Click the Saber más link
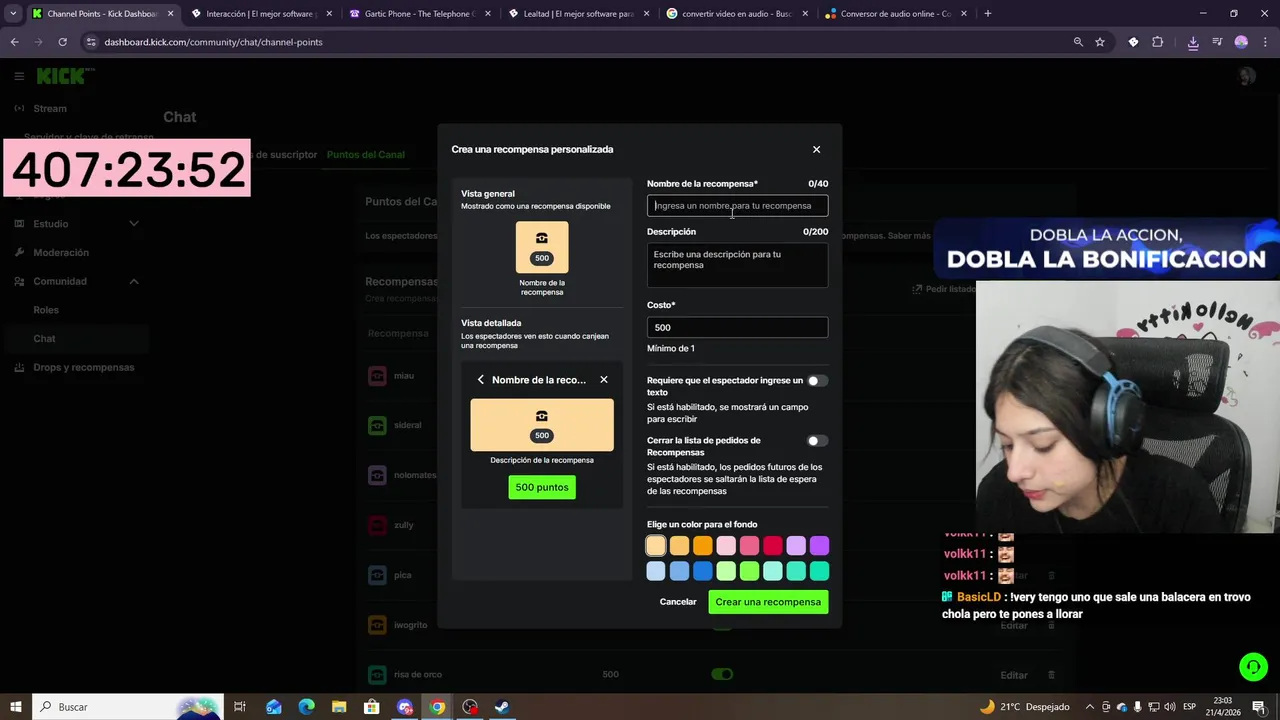The width and height of the screenshot is (1280, 720). click(x=909, y=236)
